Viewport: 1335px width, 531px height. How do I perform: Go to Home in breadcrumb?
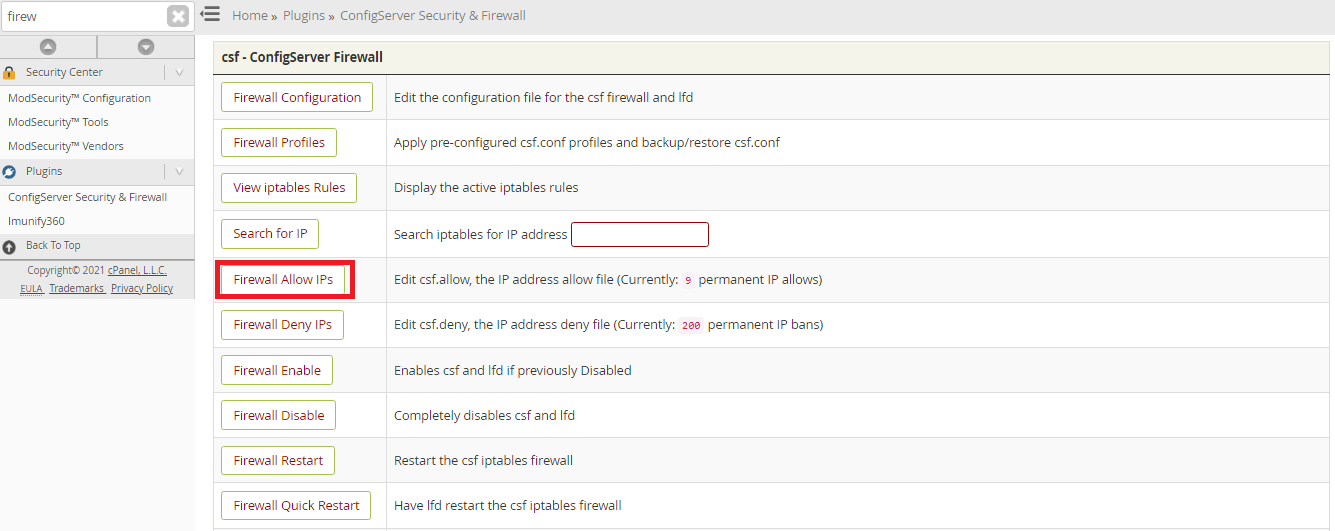click(250, 15)
